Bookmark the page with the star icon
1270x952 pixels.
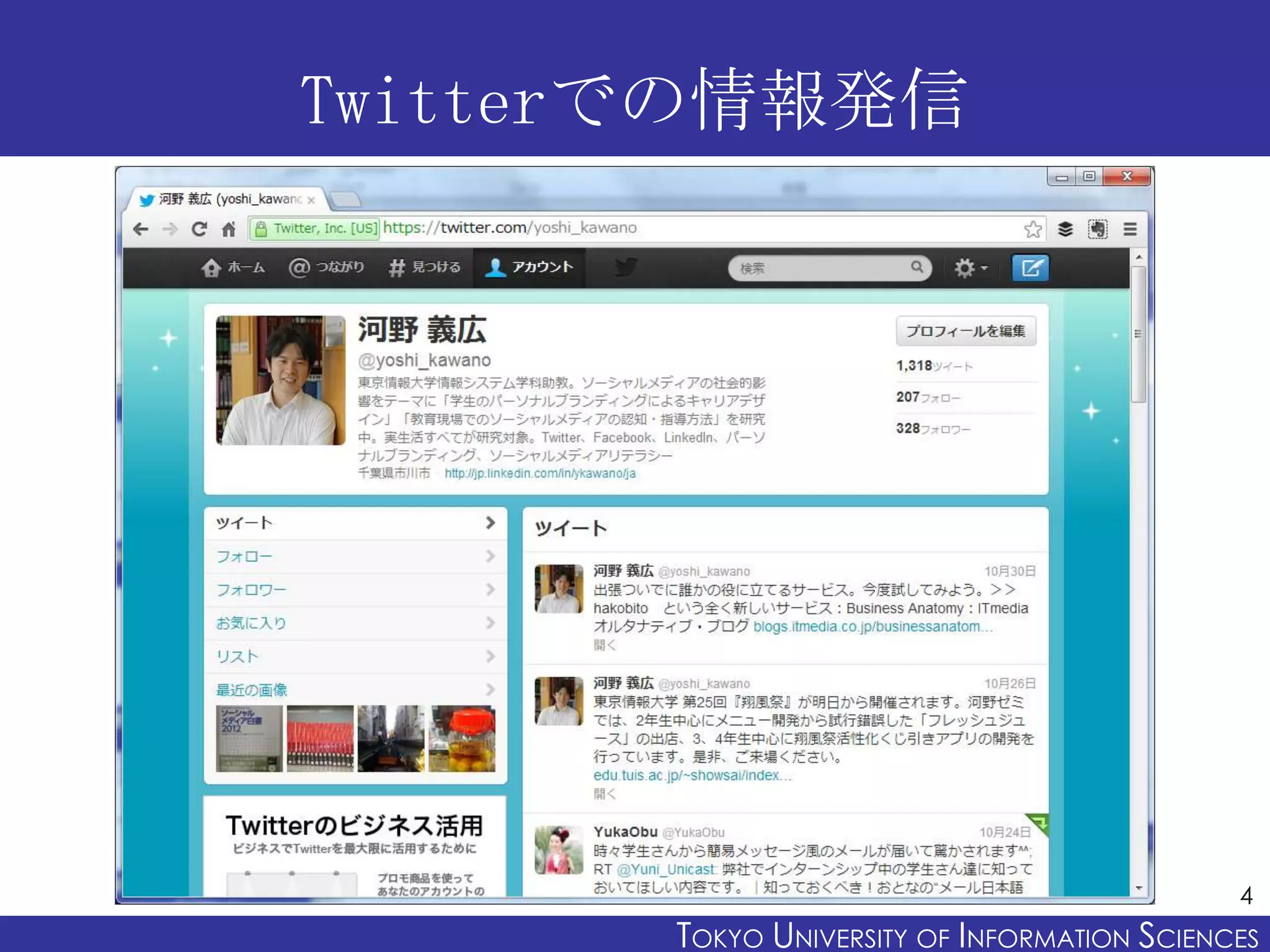tap(1032, 229)
